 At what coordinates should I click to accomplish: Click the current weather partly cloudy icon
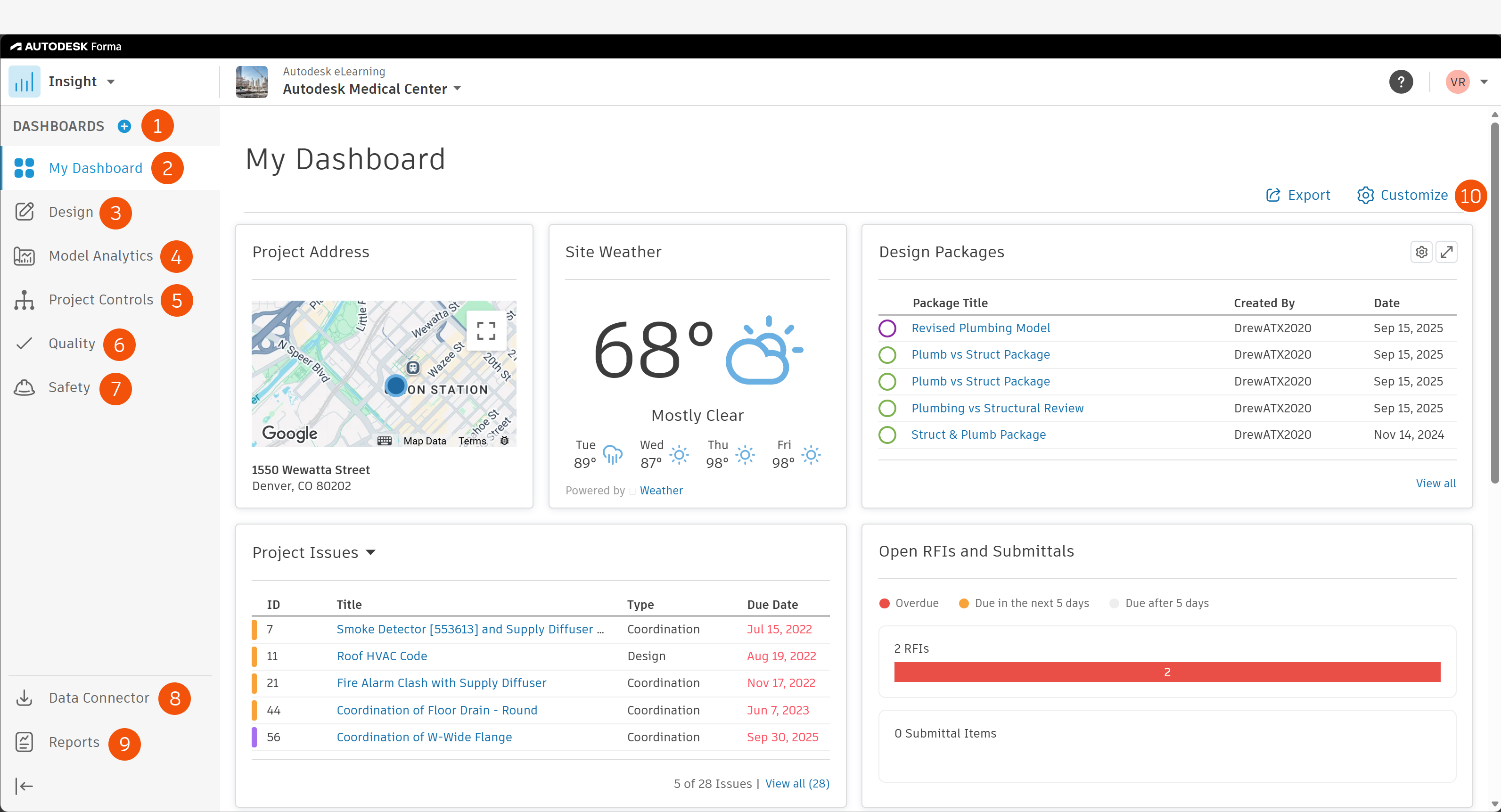(x=764, y=350)
